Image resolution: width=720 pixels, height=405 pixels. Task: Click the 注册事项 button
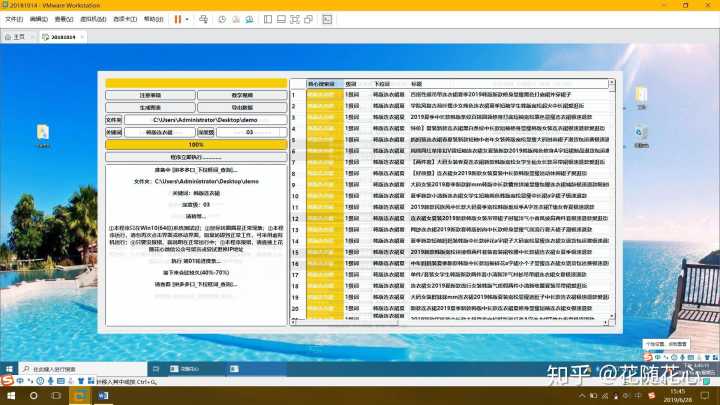150,96
